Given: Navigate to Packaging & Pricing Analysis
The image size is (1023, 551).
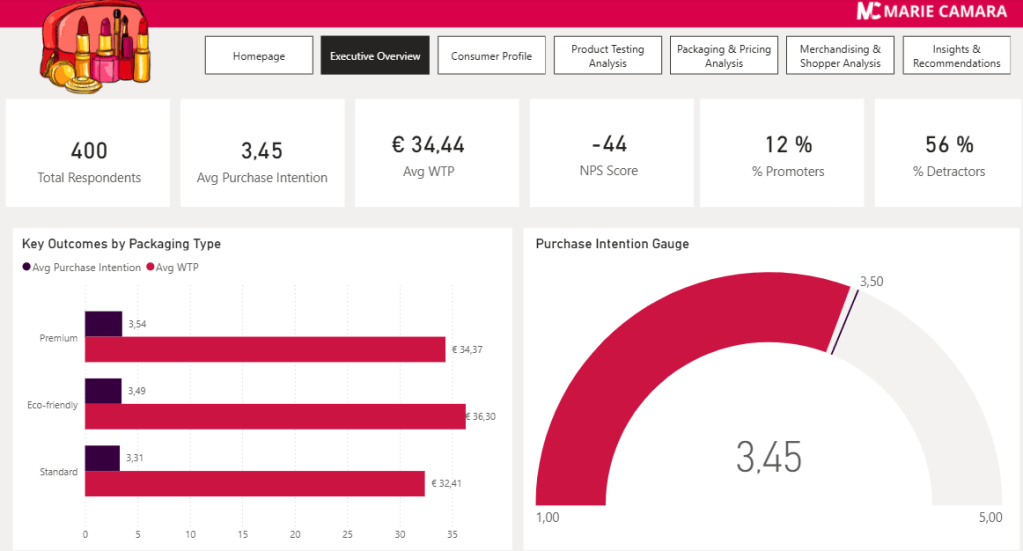Looking at the screenshot, I should 723,56.
